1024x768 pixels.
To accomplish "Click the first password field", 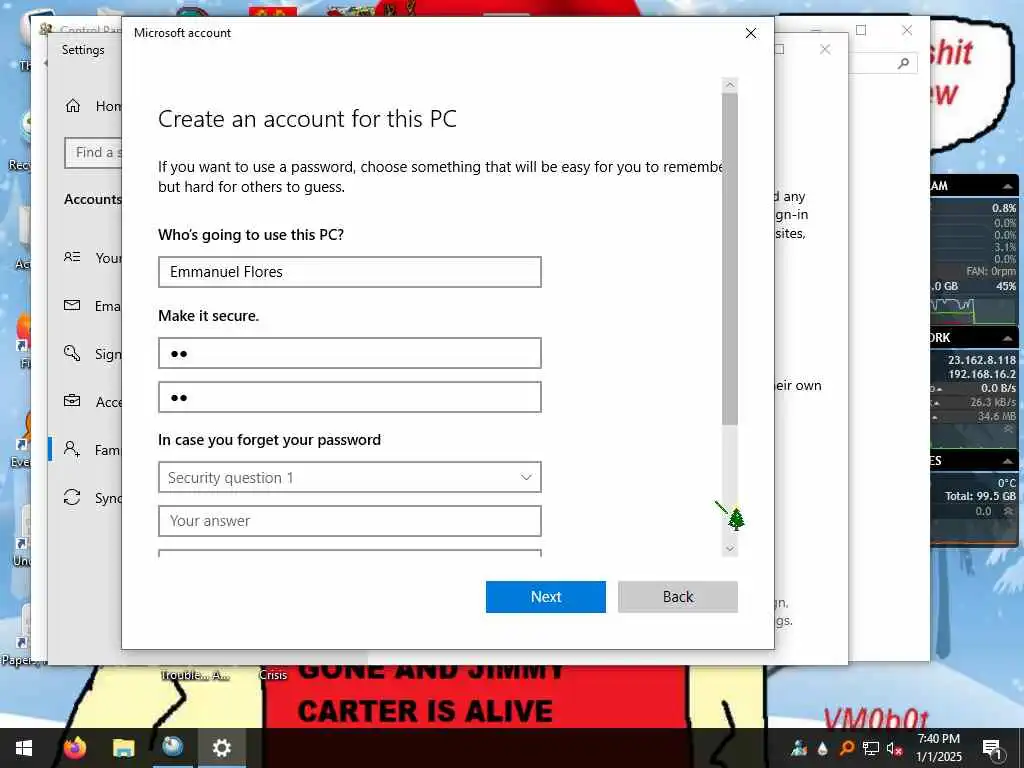I will coord(349,353).
